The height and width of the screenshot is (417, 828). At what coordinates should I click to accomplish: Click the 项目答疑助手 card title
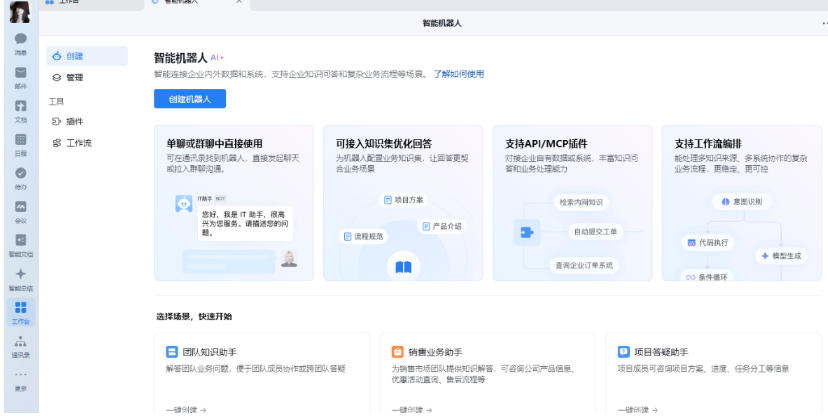coord(661,352)
